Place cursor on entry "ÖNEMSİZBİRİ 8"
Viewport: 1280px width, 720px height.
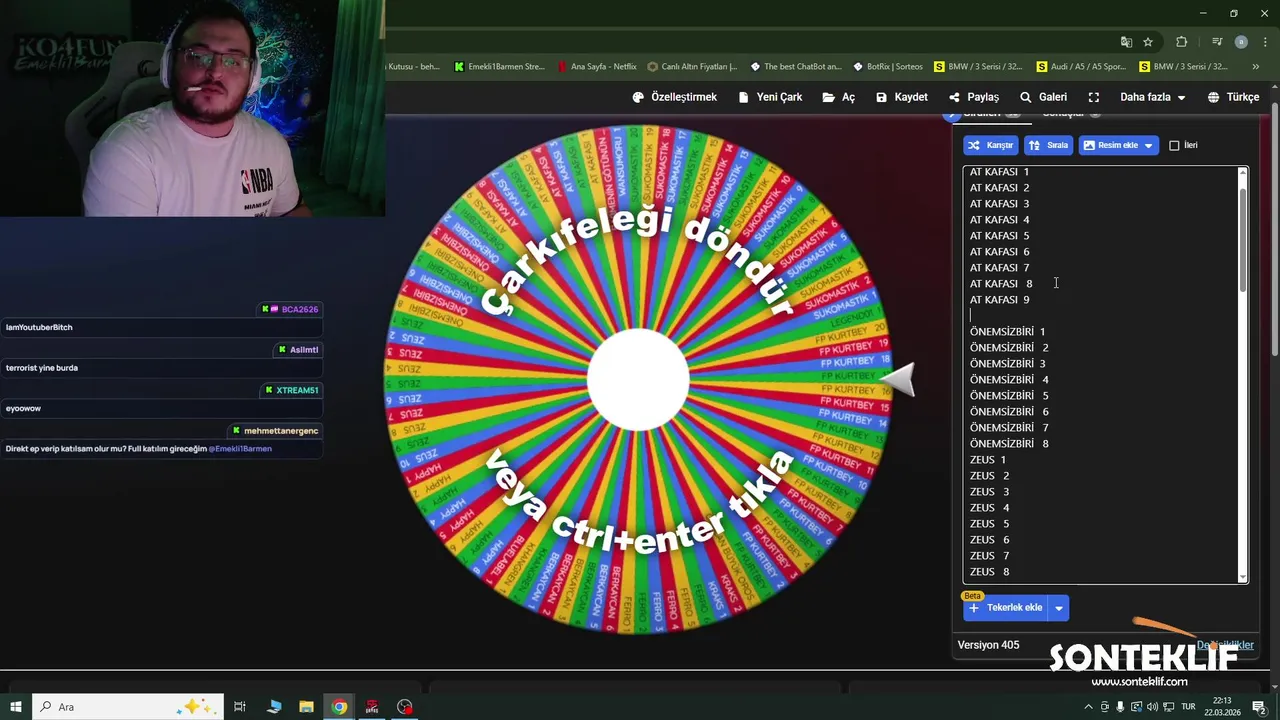1009,444
